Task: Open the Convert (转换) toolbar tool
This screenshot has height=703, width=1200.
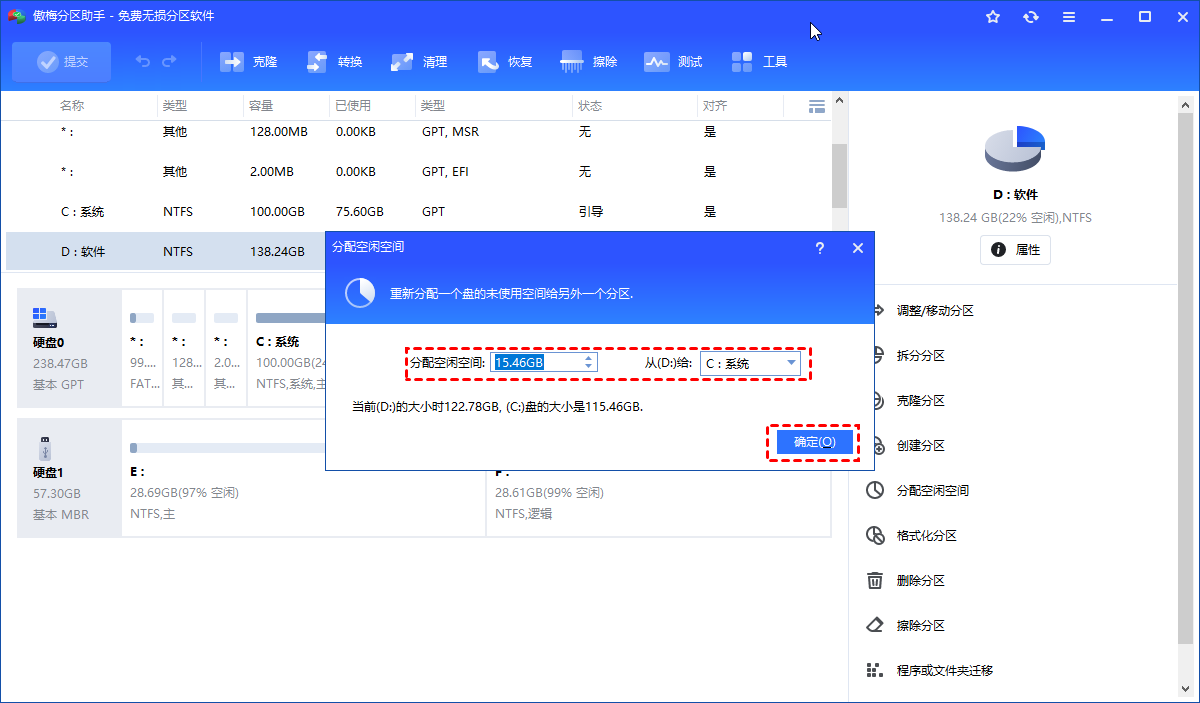Action: tap(319, 62)
